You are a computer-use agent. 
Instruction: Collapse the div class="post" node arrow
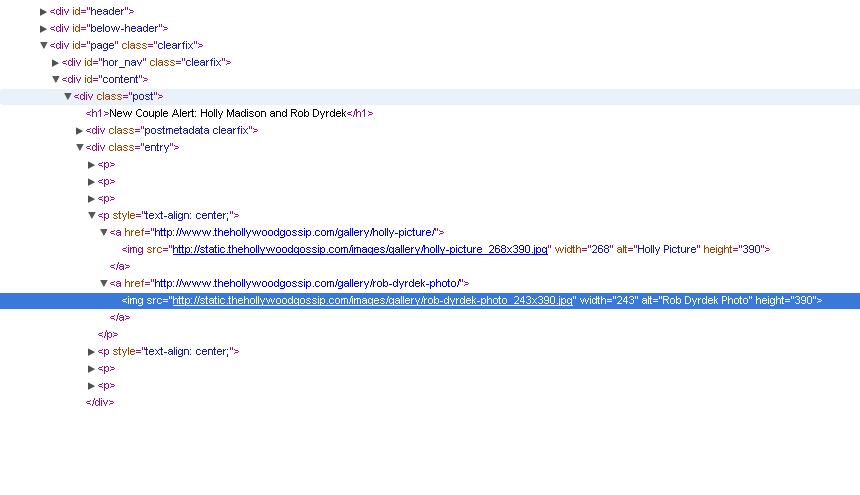point(68,96)
